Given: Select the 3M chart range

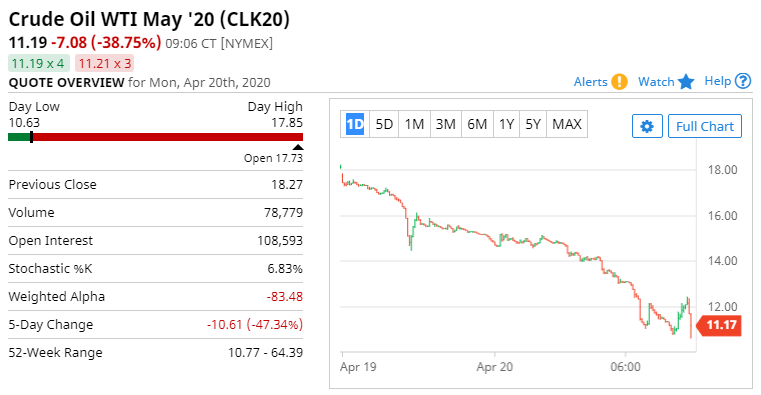Looking at the screenshot, I should coord(446,124).
